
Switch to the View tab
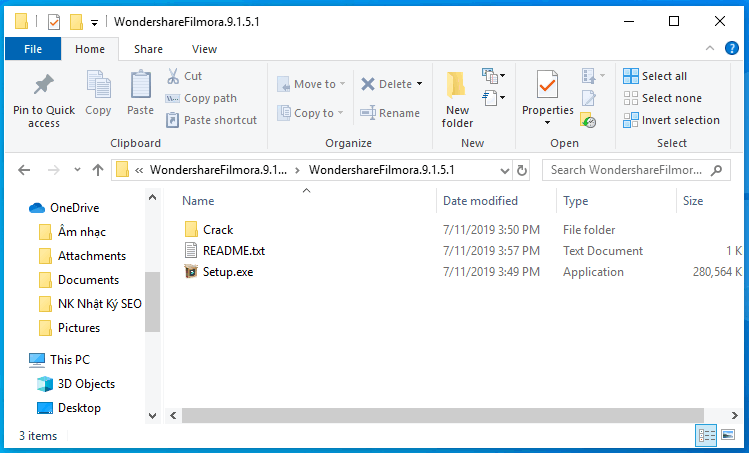204,49
